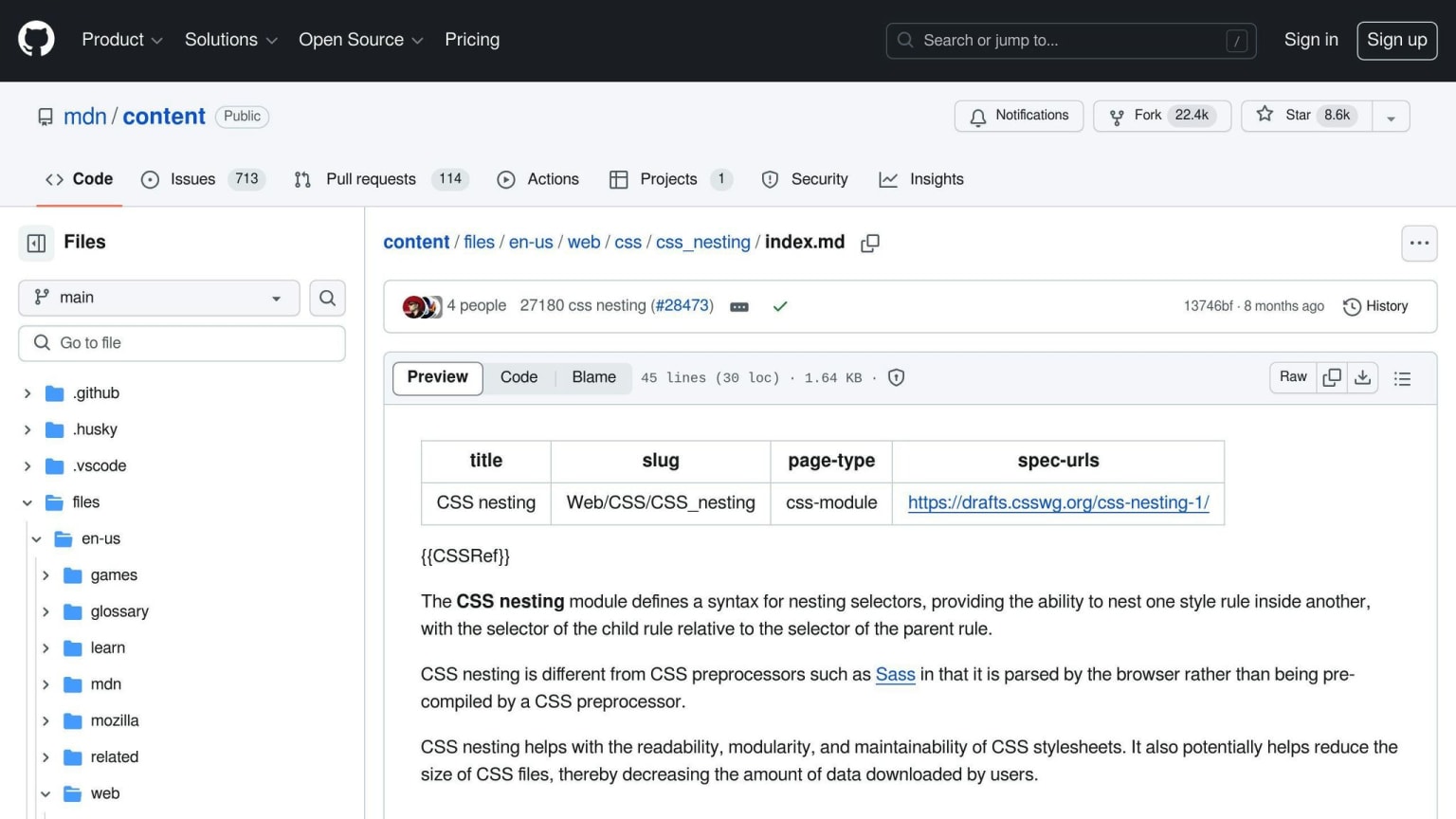Open the star lists dropdown arrow
1456x819 pixels.
tap(1391, 117)
